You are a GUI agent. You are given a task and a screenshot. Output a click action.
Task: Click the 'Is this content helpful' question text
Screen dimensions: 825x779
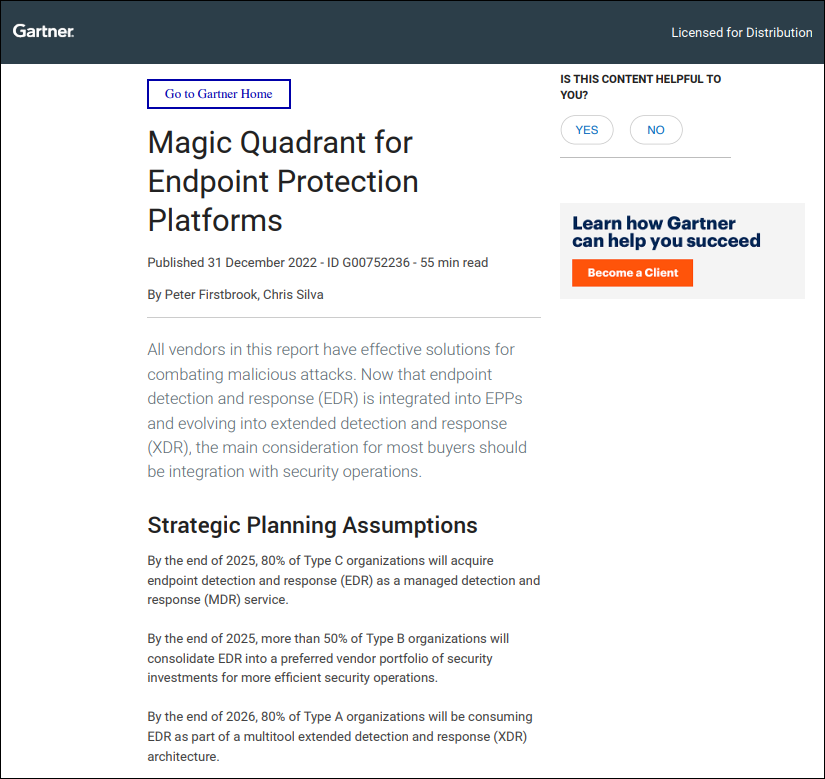[640, 87]
